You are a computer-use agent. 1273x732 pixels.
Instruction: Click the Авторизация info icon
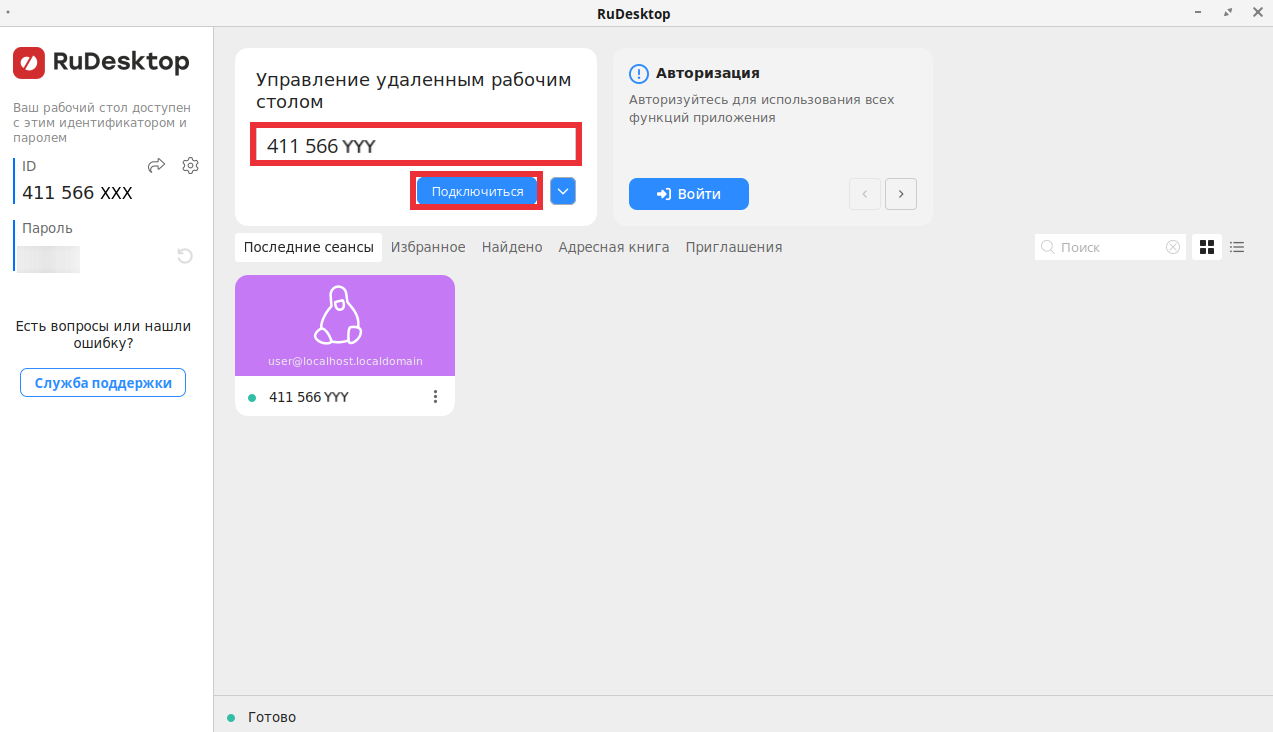pos(639,74)
